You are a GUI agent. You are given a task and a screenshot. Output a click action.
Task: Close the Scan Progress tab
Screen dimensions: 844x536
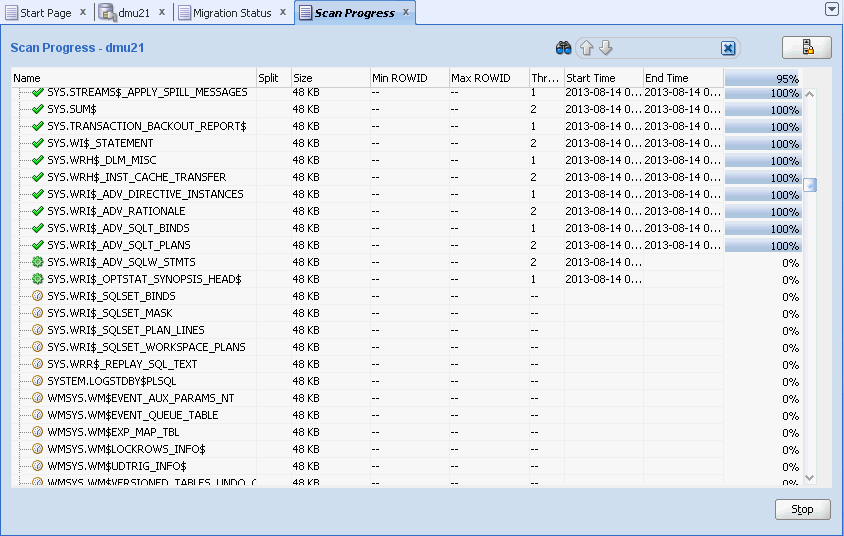coord(406,12)
